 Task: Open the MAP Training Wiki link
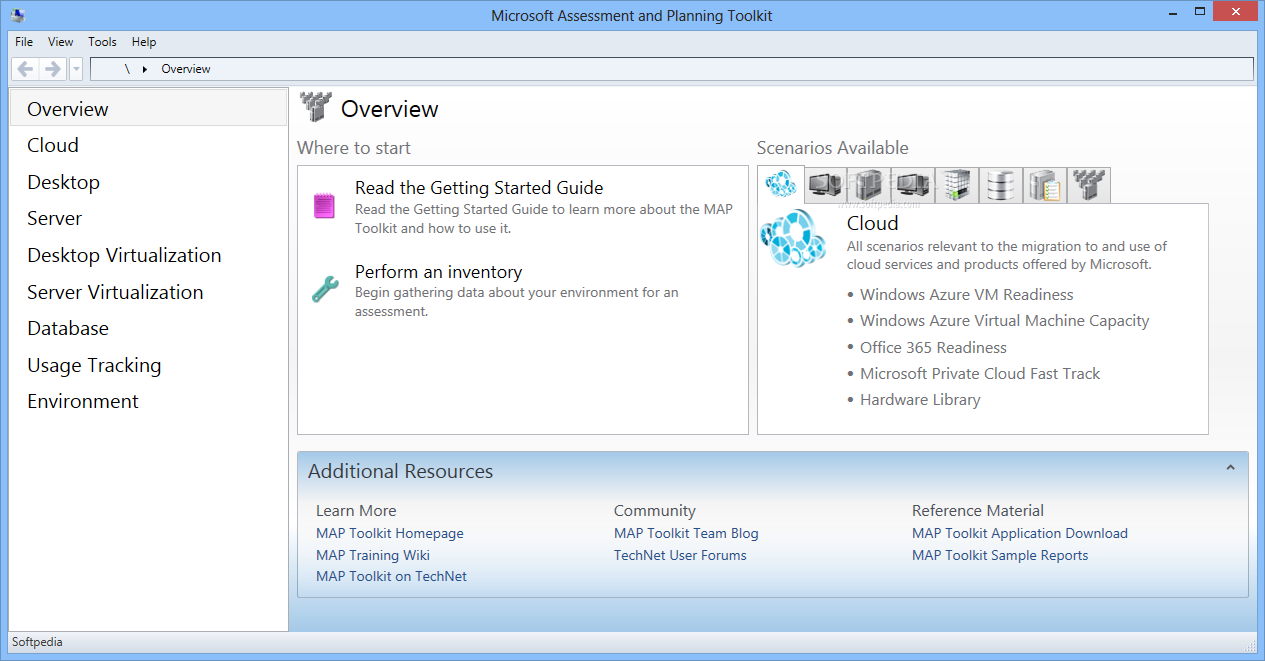373,555
